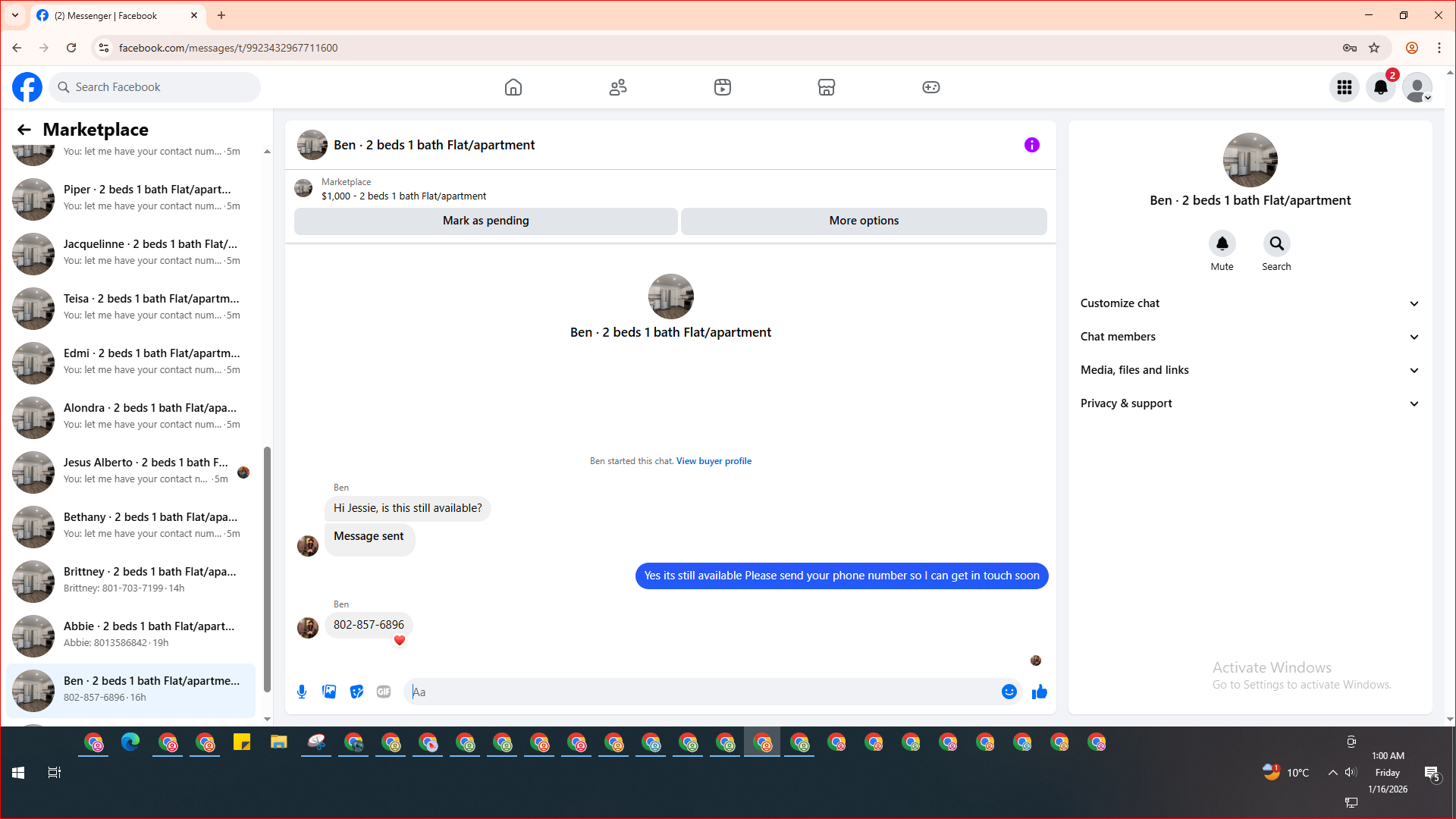This screenshot has height=819, width=1456.
Task: Send a thumbs-up like
Action: coord(1040,692)
